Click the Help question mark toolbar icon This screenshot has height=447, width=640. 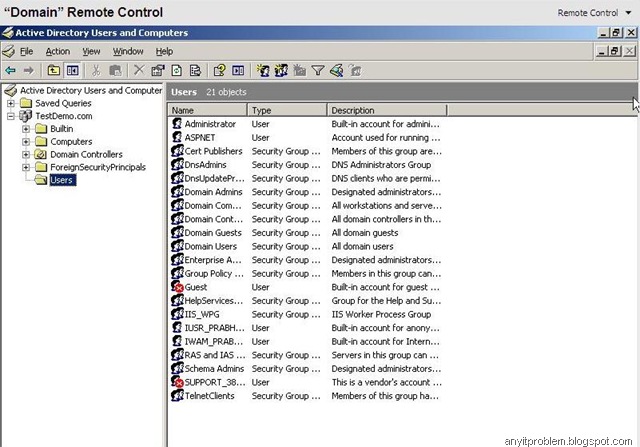219,71
